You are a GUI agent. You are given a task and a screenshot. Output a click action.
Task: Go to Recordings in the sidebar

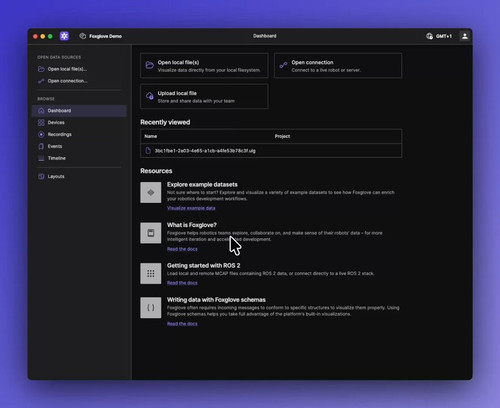[x=79, y=134]
